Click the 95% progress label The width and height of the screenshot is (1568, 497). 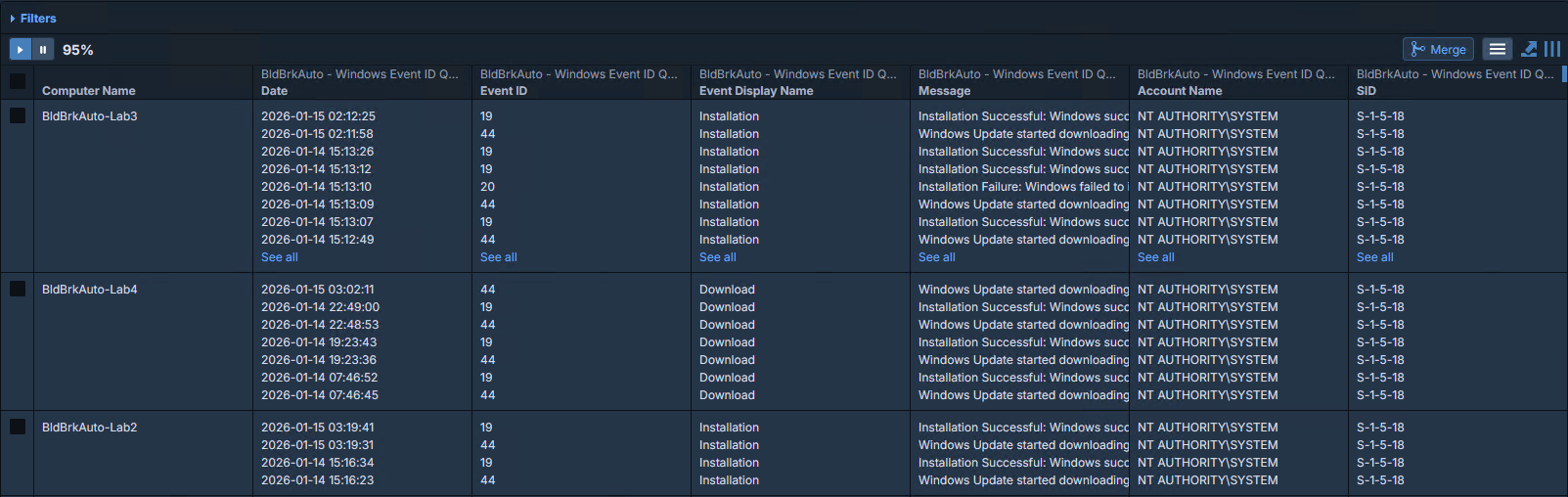tap(78, 50)
